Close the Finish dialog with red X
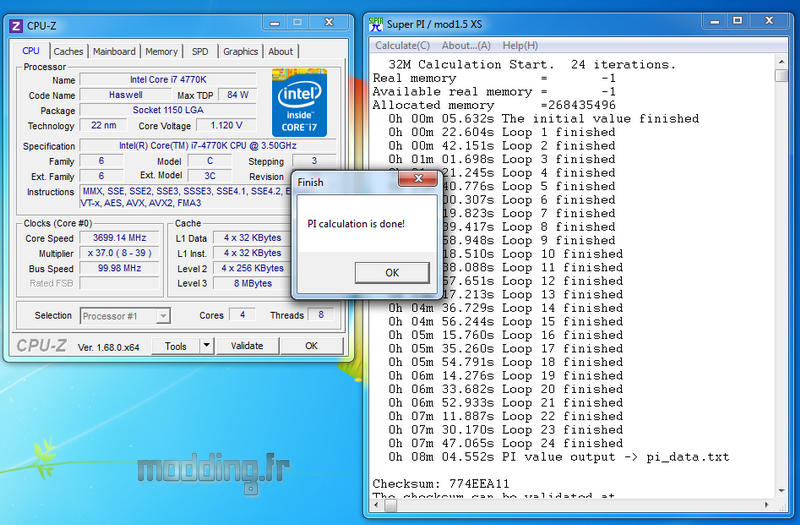The width and height of the screenshot is (800, 525). point(418,178)
